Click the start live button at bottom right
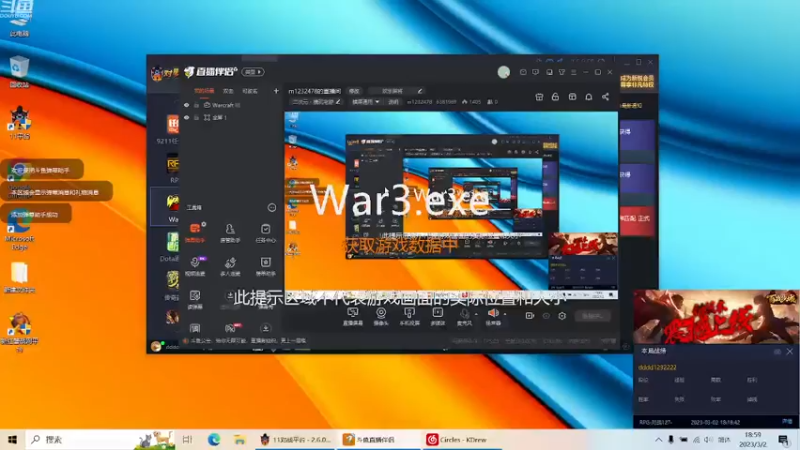Screen dimensions: 800x450 pyautogui.click(x=592, y=316)
